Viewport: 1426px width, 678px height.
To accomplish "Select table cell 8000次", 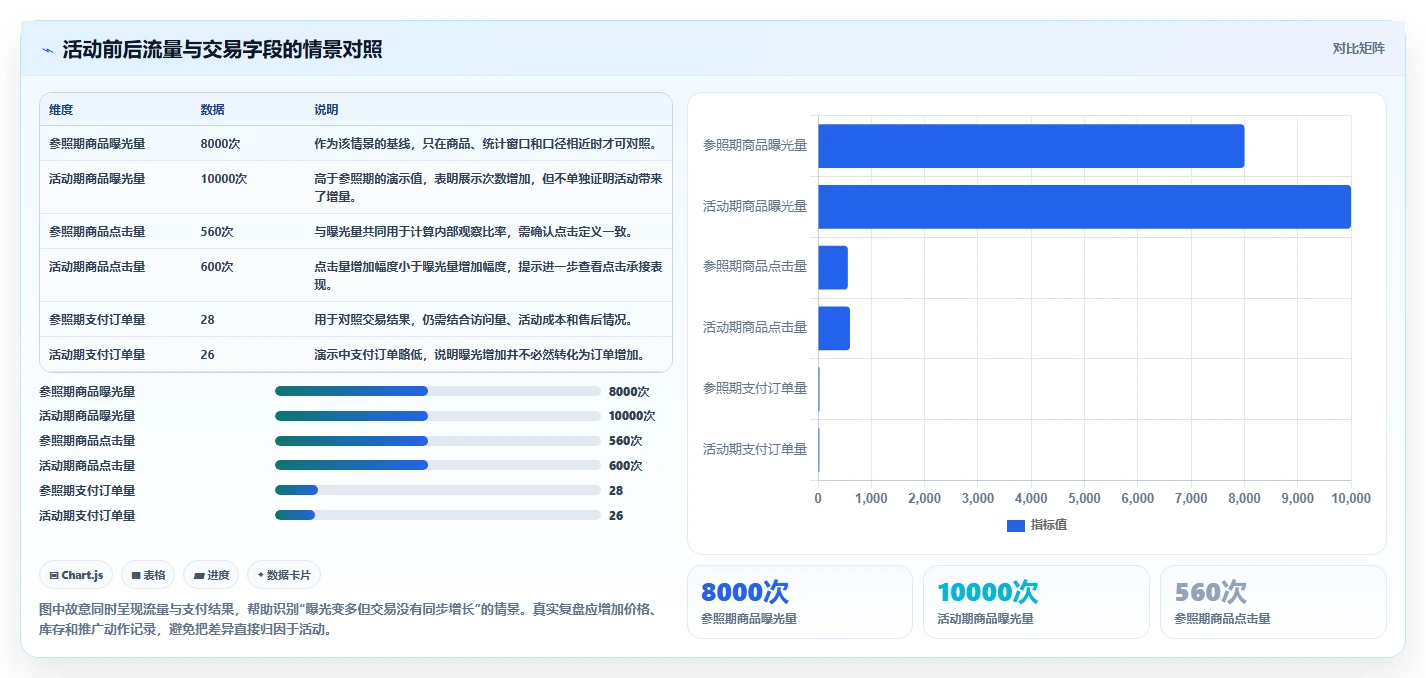I will 220,144.
